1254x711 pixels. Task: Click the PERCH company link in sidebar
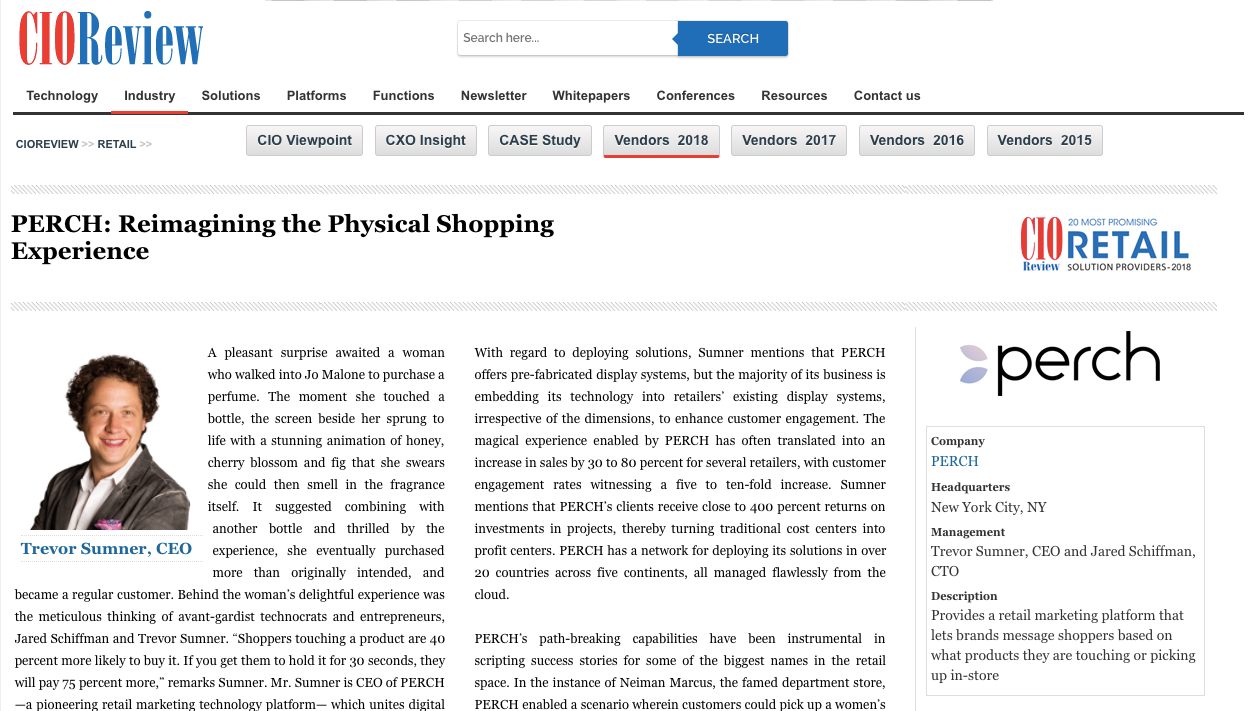click(955, 461)
